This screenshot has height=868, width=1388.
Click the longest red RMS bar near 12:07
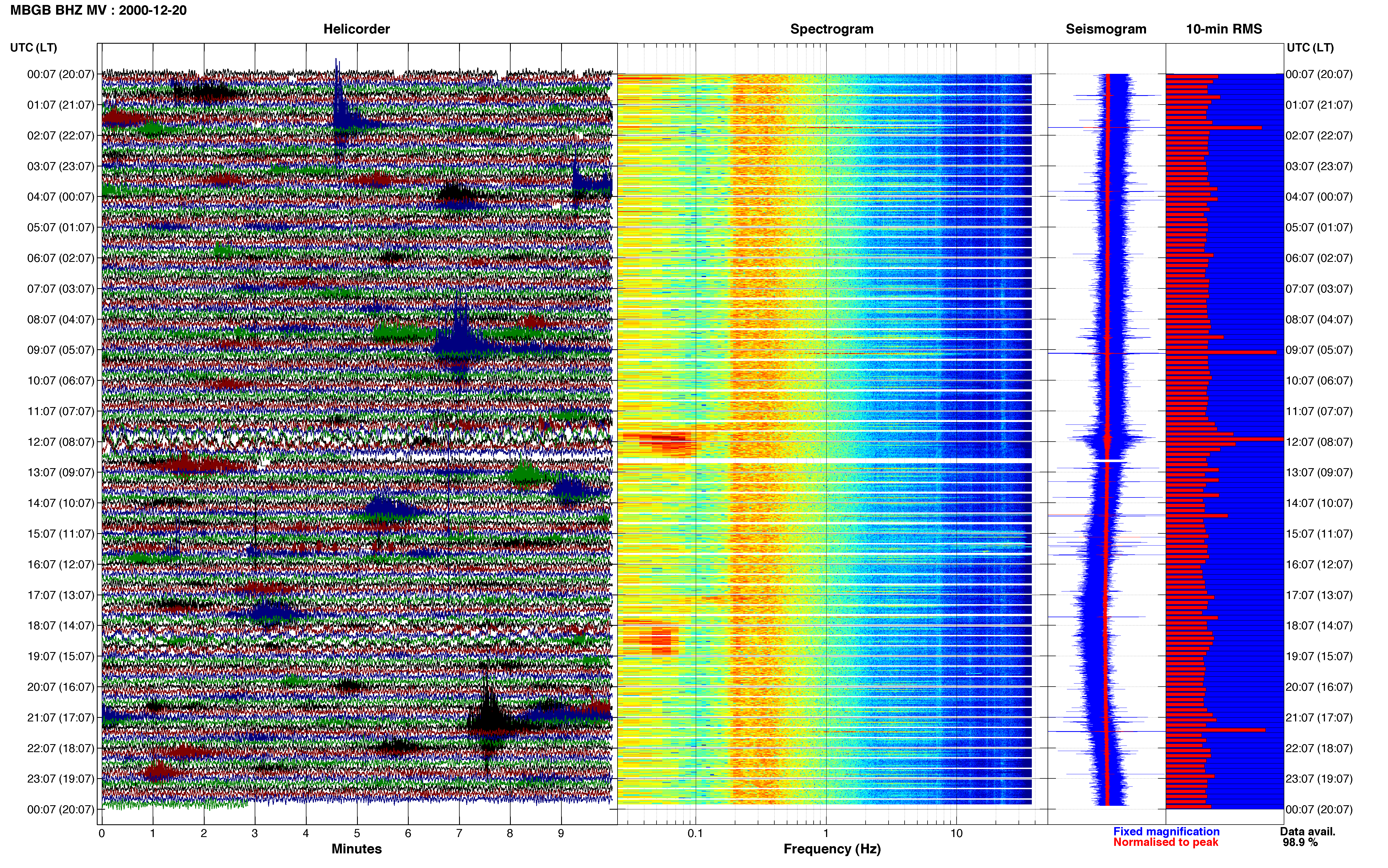(x=1224, y=439)
